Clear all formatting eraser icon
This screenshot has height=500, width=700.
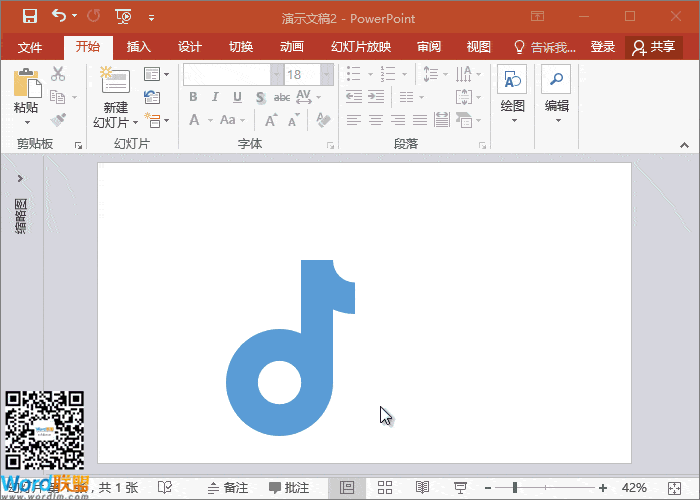[323, 120]
